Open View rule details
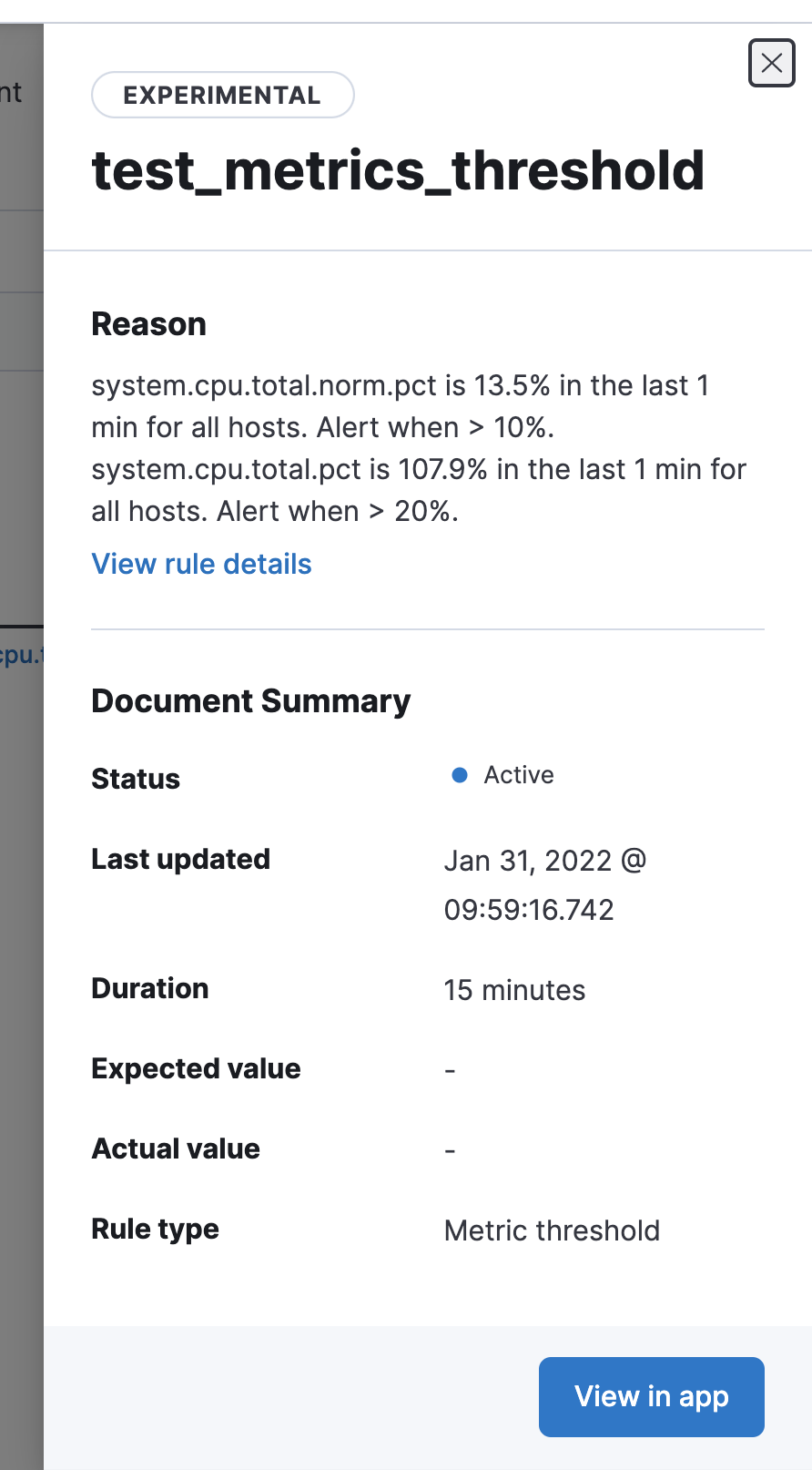Viewport: 812px width, 1470px height. 200,564
